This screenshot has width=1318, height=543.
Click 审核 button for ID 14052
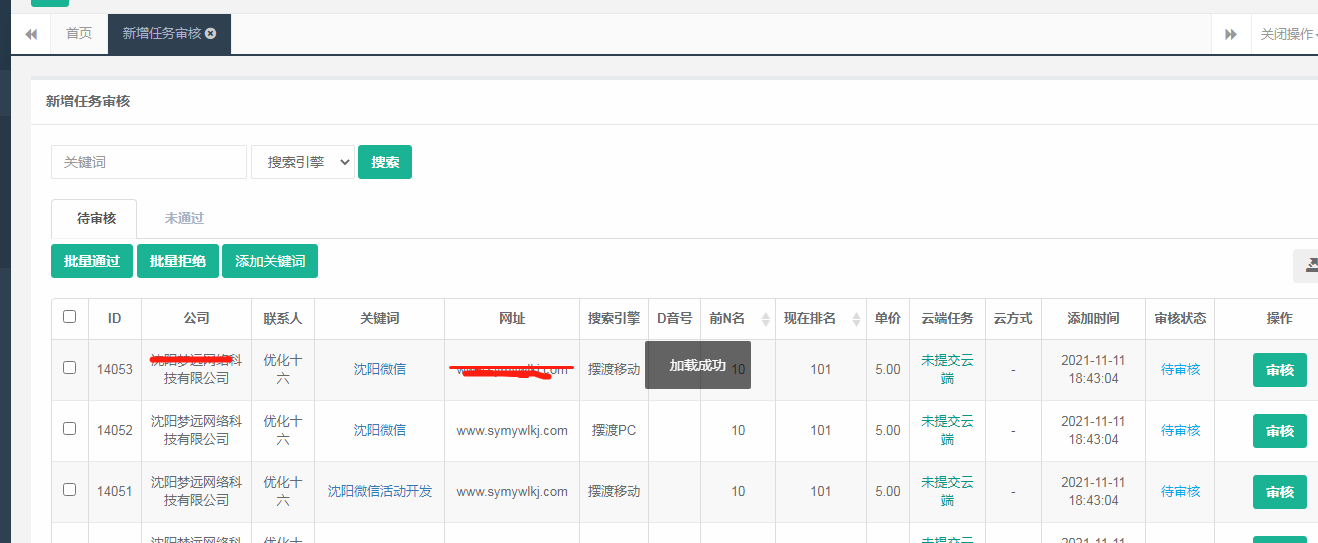pos(1280,431)
